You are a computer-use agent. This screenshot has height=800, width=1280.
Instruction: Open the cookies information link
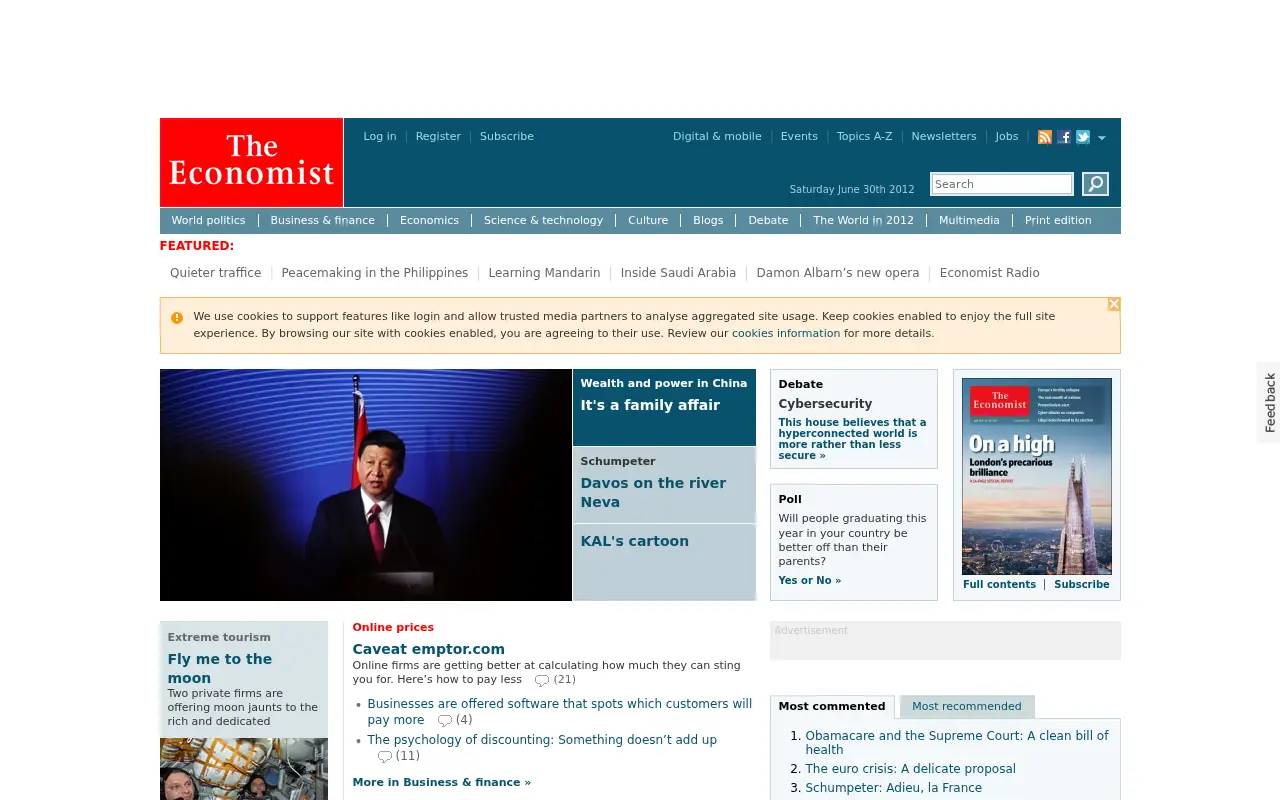point(786,334)
